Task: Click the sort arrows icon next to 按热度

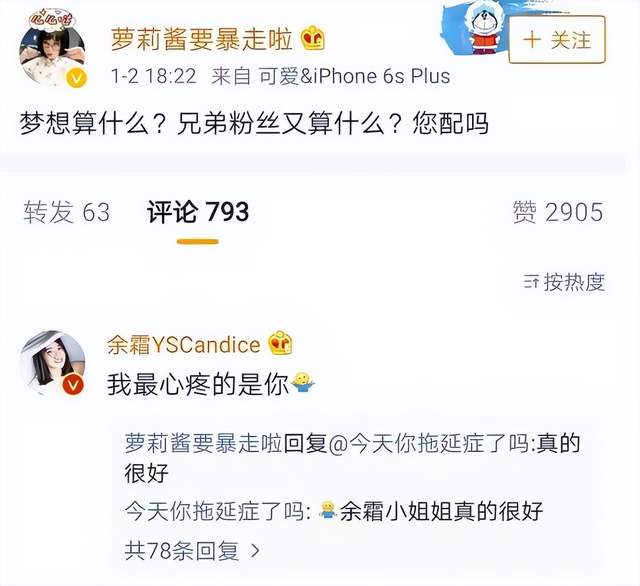Action: tap(531, 282)
